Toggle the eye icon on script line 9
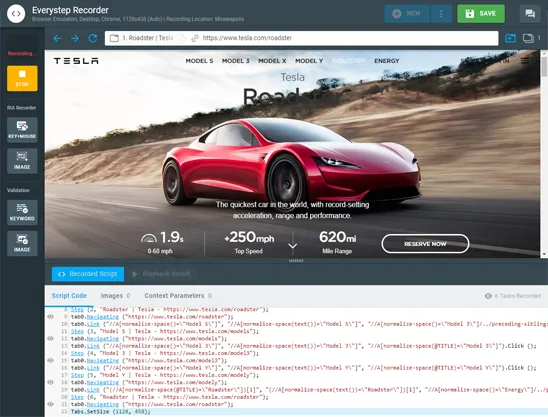 point(50,317)
